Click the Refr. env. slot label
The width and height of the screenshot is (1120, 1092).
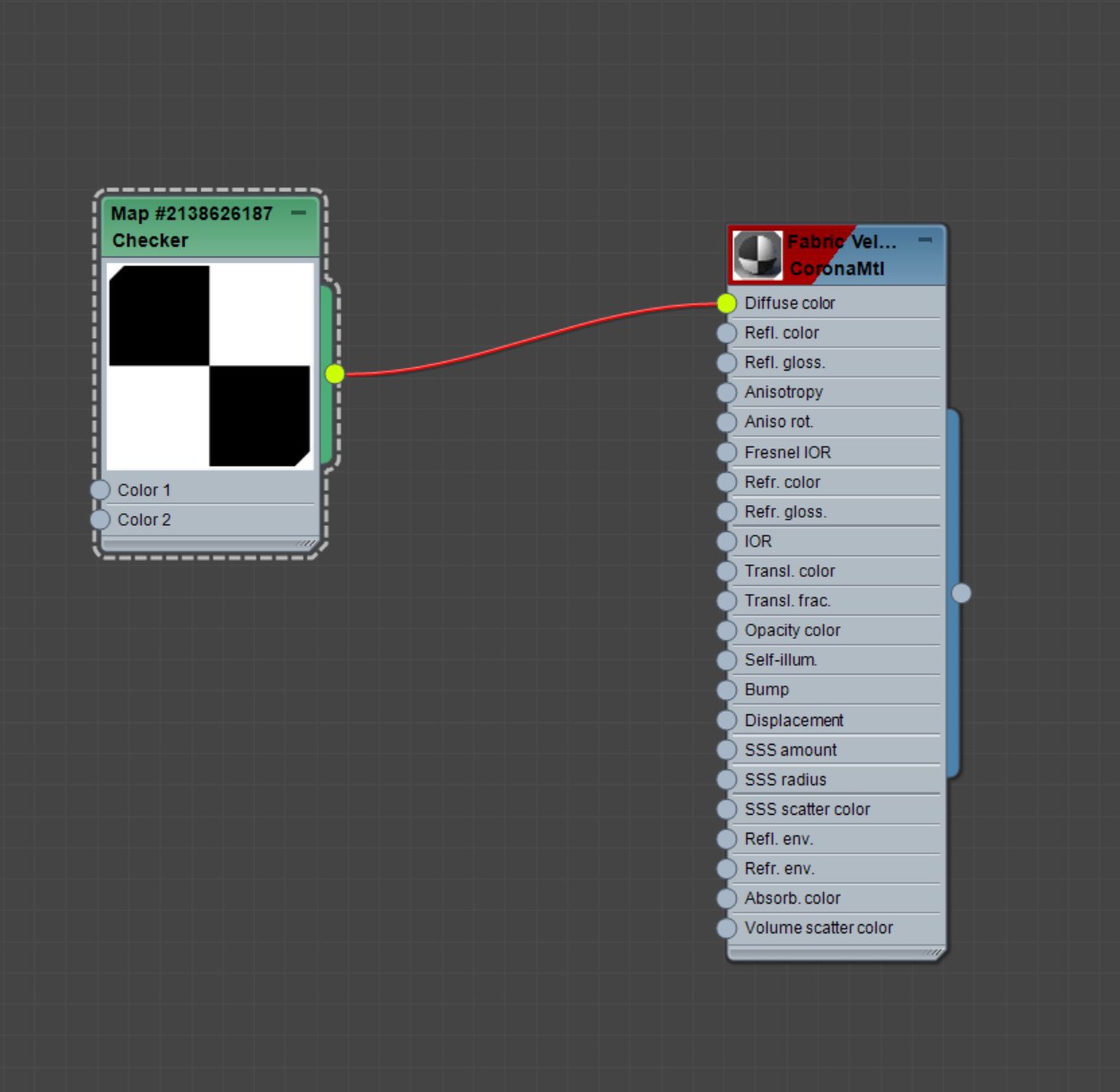780,869
